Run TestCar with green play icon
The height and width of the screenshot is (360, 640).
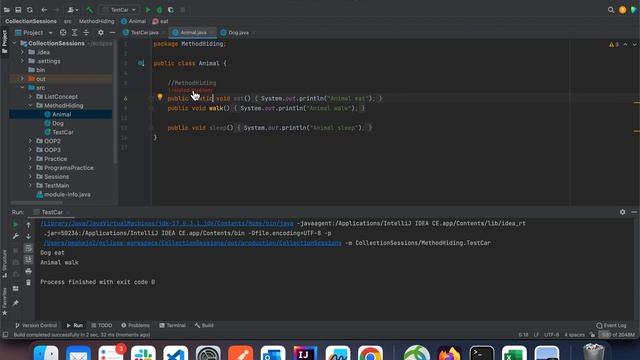(148, 10)
